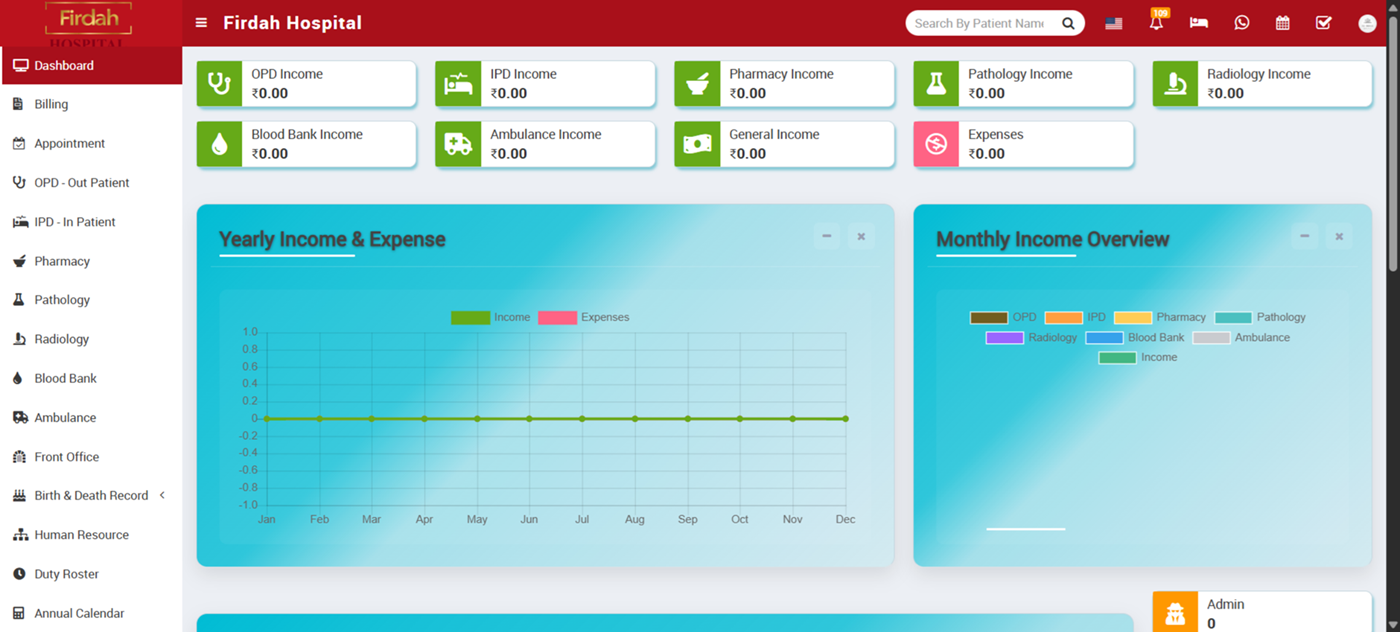This screenshot has height=632, width=1400.
Task: Open the WhatsApp chat icon
Action: (x=1241, y=23)
